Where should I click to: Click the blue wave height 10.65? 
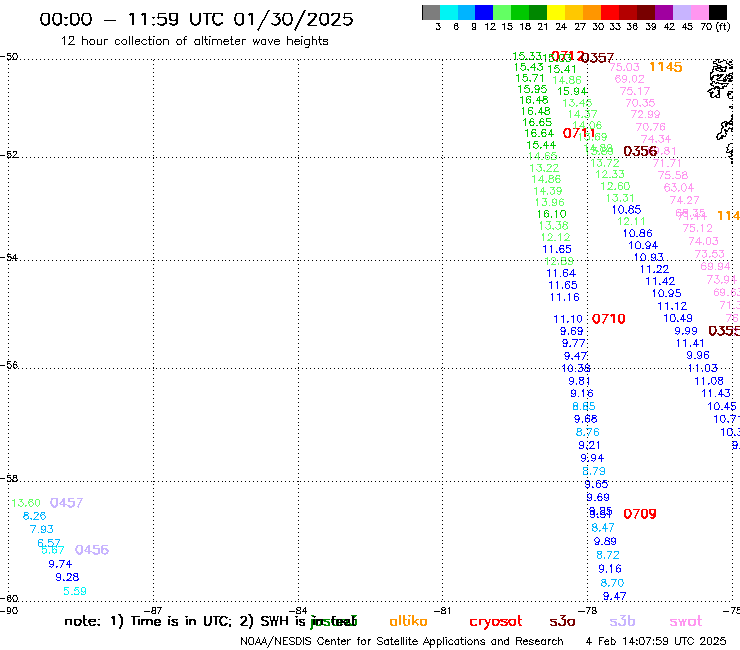[x=626, y=210]
